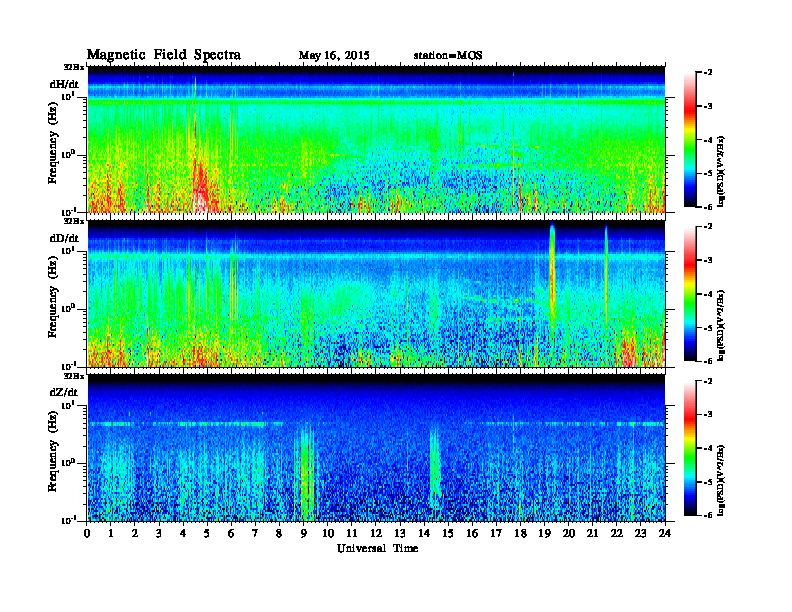This screenshot has height=612, width=792.
Task: Click hour tick '20' on time axis
Action: pyautogui.click(x=569, y=534)
